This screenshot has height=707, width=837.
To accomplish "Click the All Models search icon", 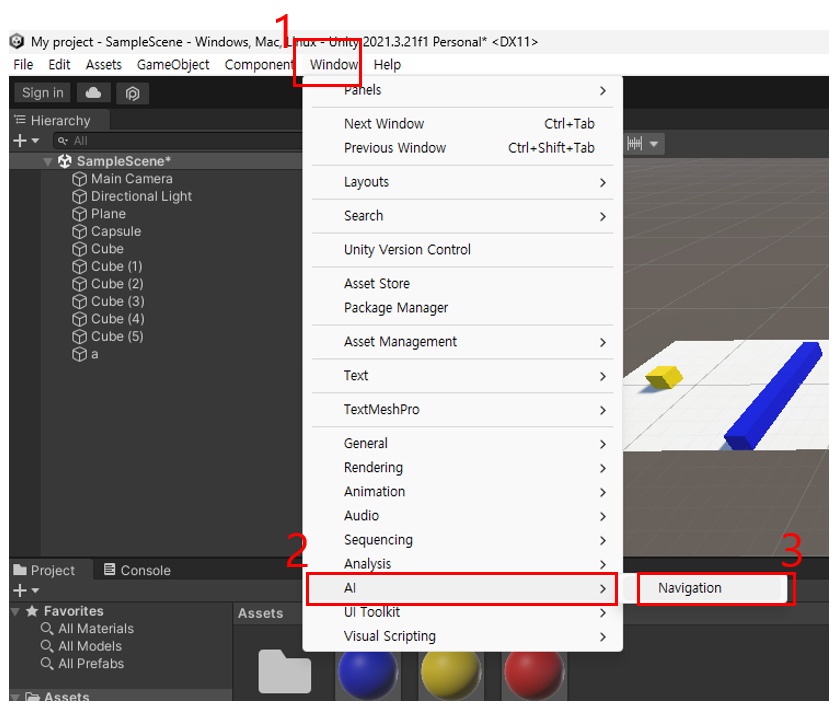I will pyautogui.click(x=47, y=646).
